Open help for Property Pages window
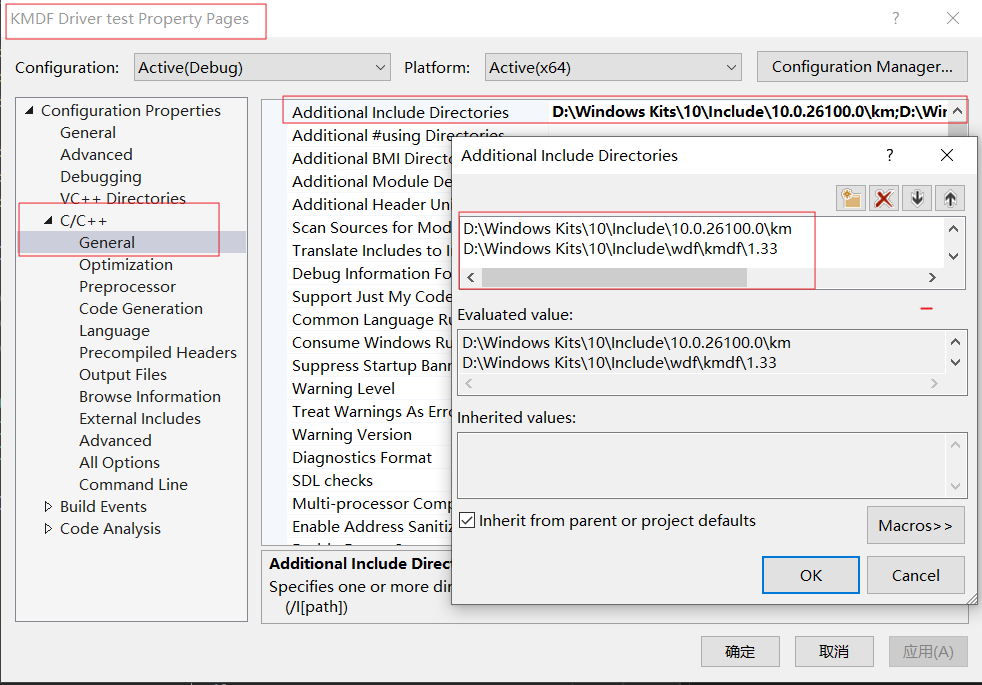 click(x=896, y=18)
